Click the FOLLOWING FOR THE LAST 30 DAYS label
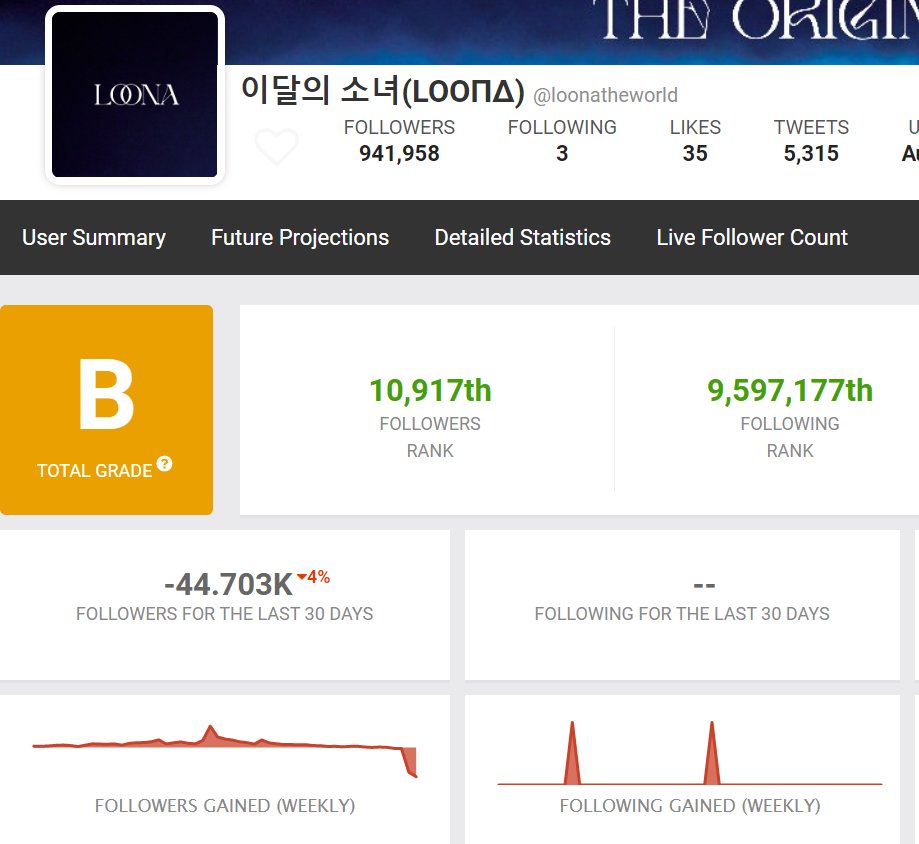 click(x=682, y=614)
